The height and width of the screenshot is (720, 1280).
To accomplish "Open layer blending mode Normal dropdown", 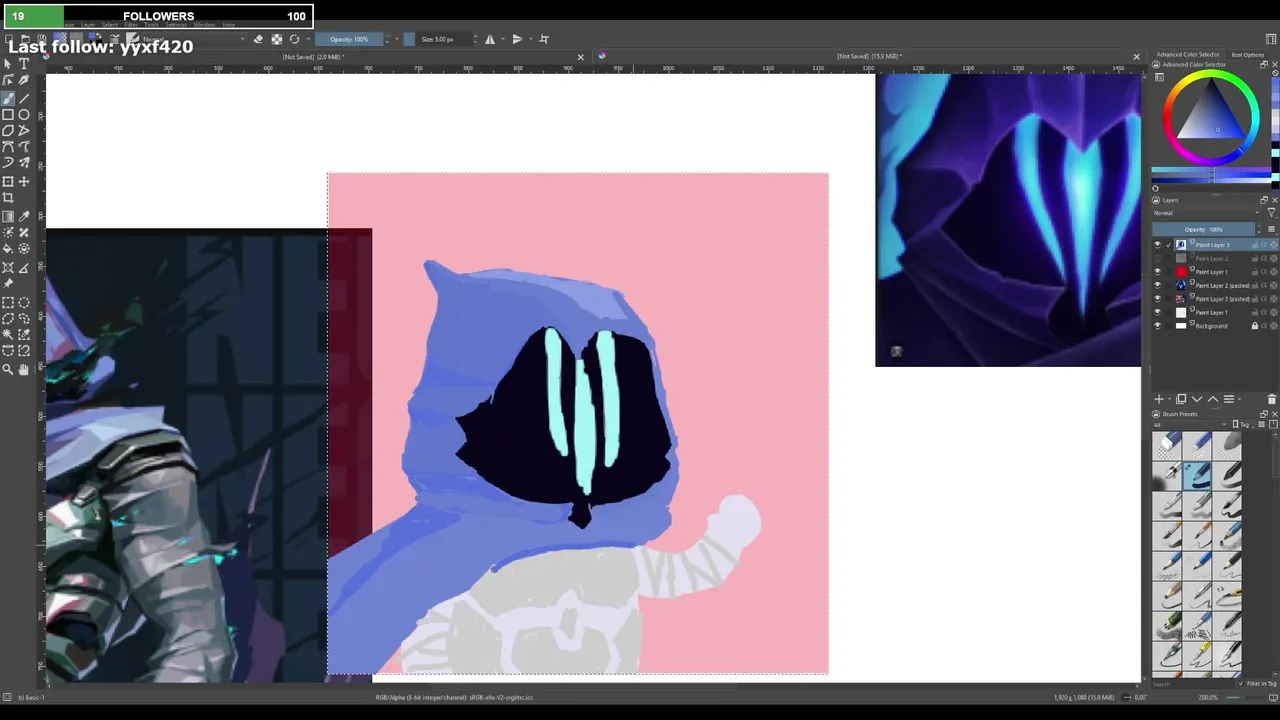I will tap(1205, 213).
